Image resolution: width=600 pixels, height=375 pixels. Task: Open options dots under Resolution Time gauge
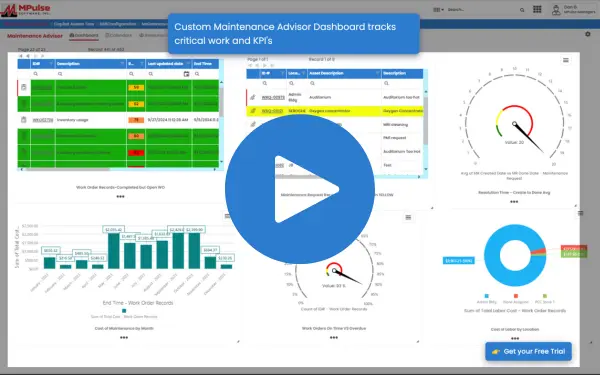(x=514, y=202)
